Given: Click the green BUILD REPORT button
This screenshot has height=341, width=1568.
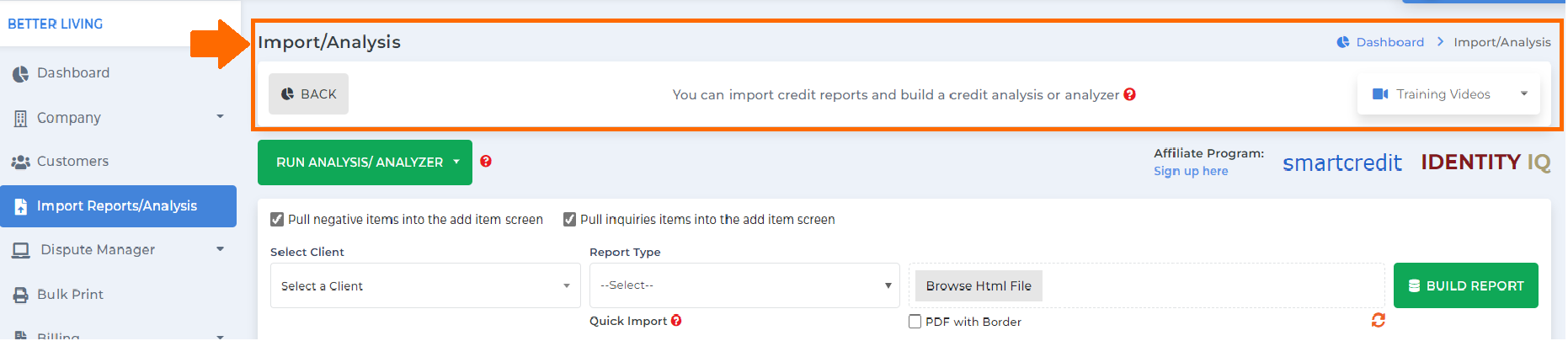Looking at the screenshot, I should [x=1466, y=286].
